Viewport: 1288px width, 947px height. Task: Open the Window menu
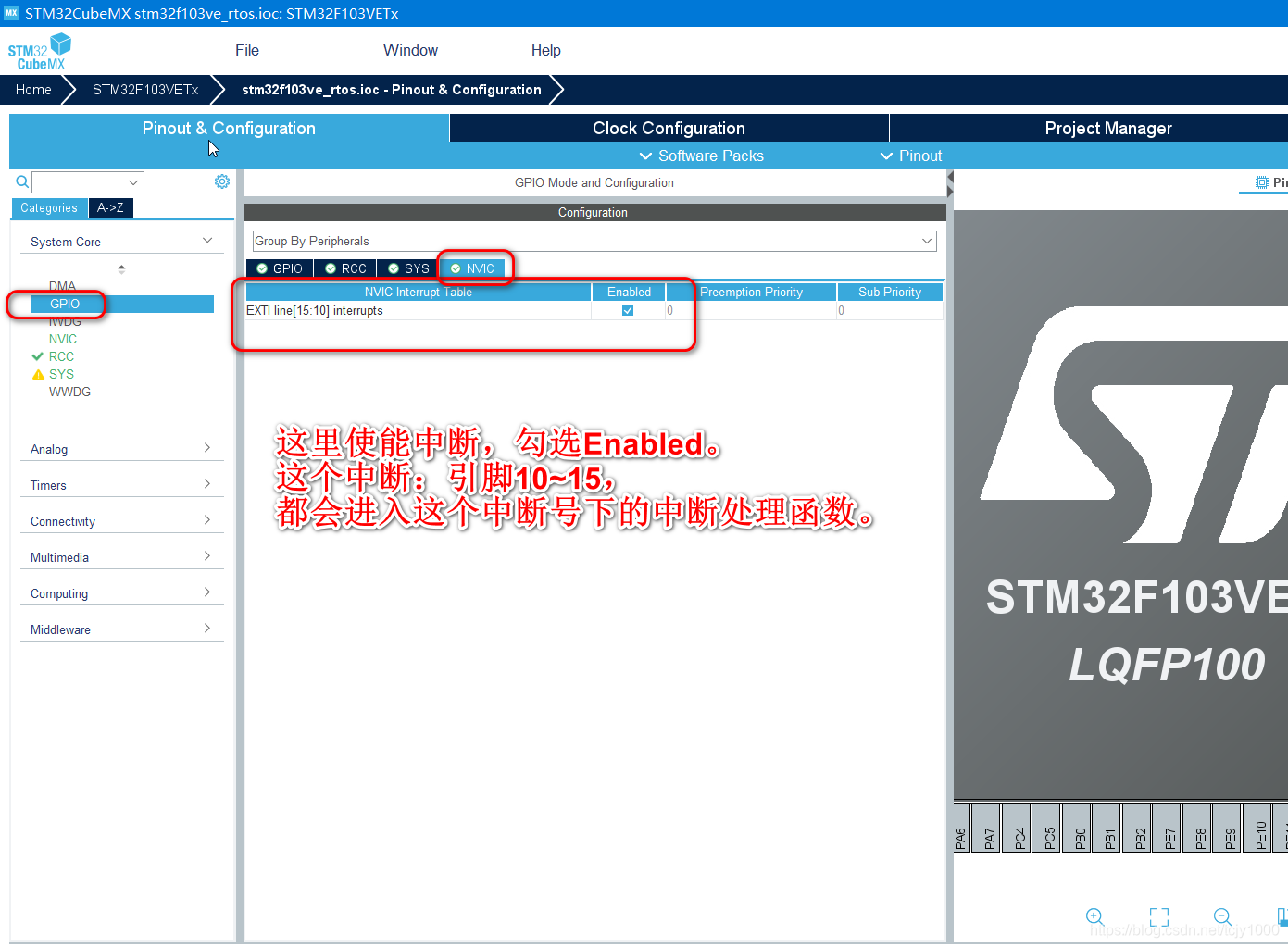410,51
